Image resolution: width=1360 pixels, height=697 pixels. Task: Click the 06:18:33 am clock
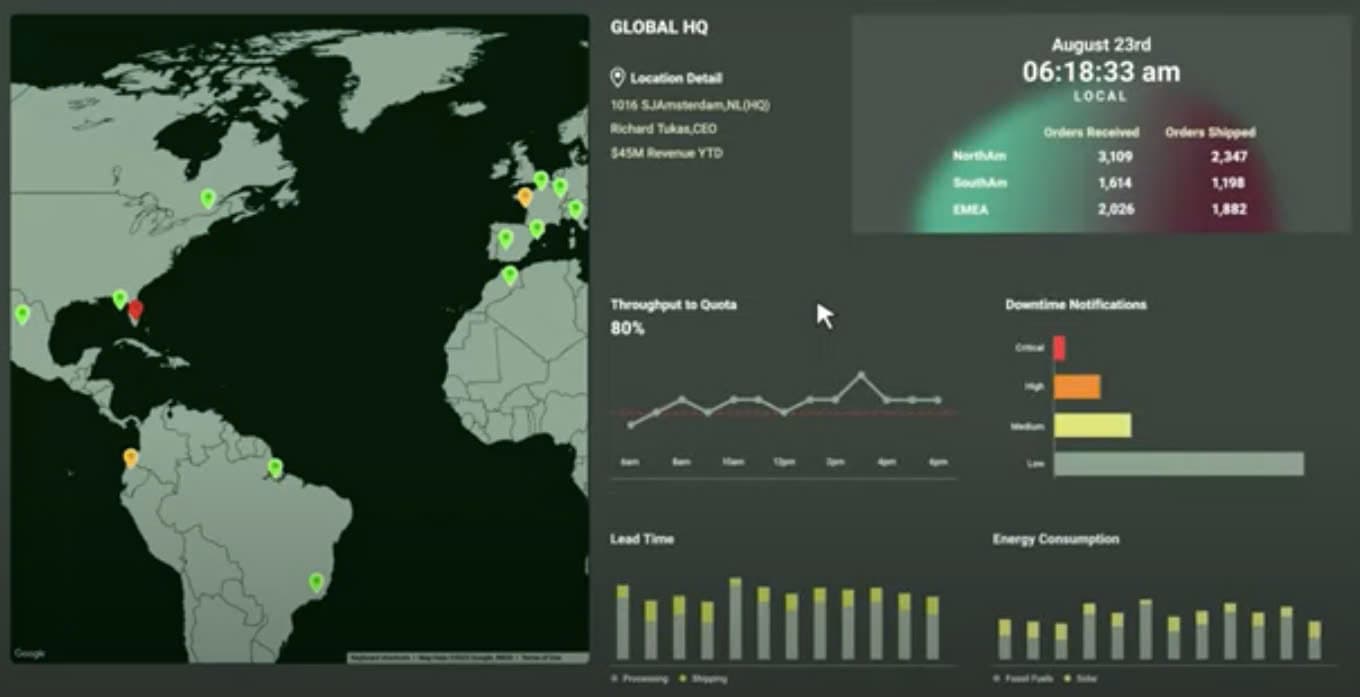pos(1101,72)
